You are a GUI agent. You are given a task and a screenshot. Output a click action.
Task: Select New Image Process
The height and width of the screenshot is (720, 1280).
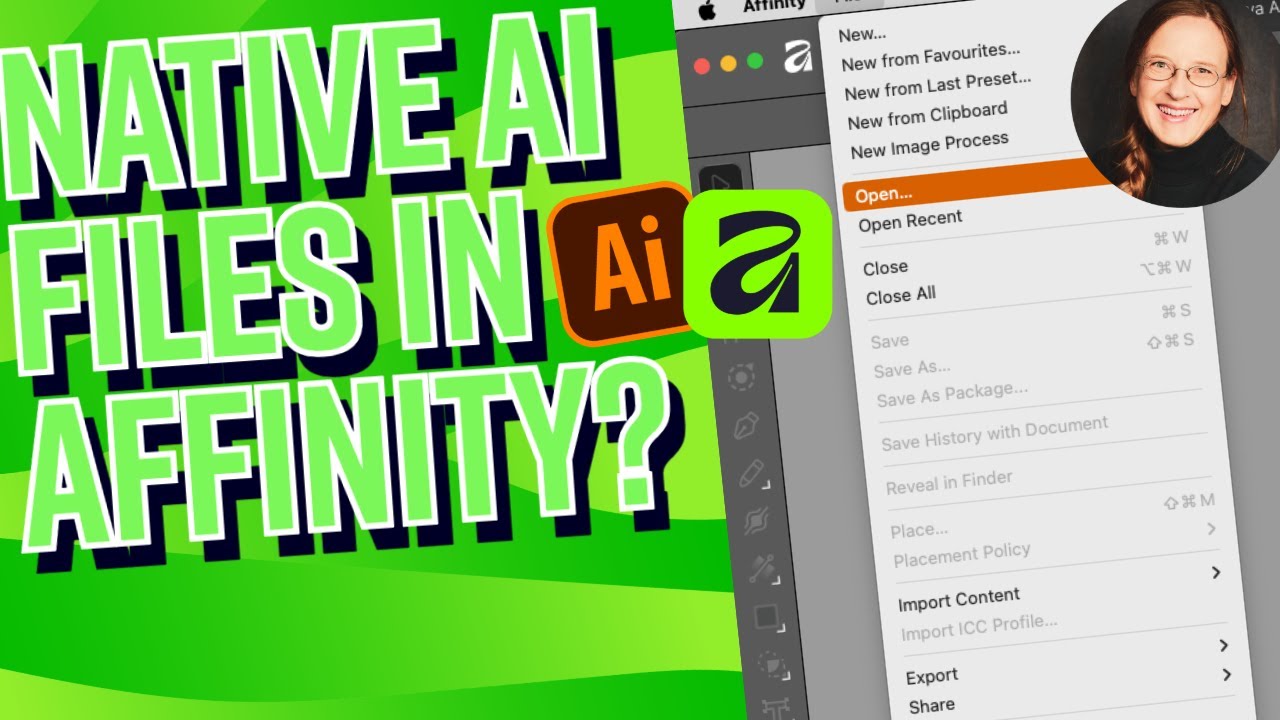(929, 145)
